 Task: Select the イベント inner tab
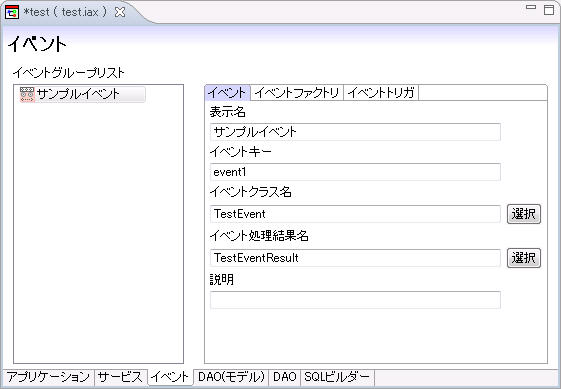pos(227,93)
